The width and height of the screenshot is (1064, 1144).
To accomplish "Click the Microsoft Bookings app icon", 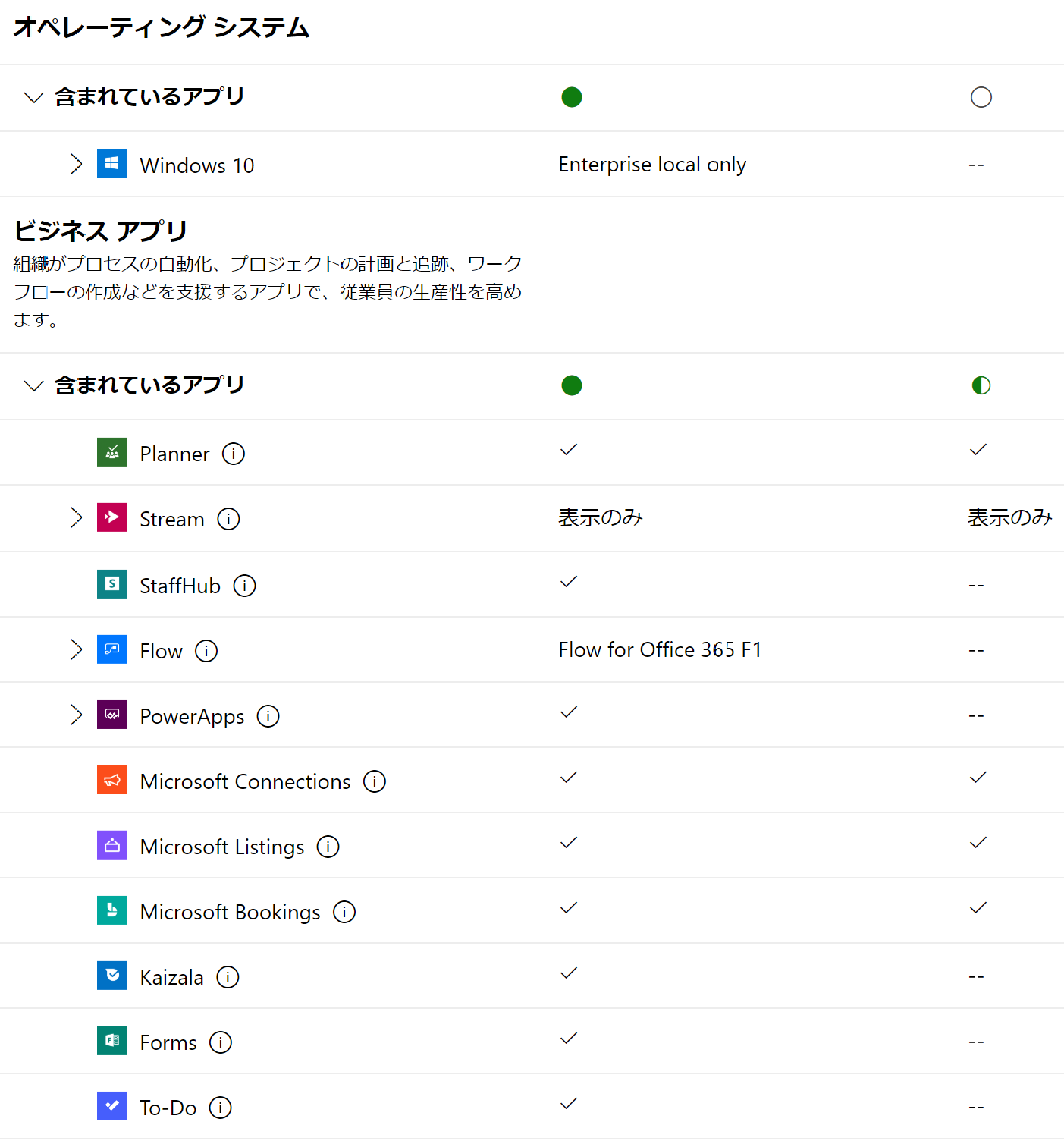I will tap(112, 910).
